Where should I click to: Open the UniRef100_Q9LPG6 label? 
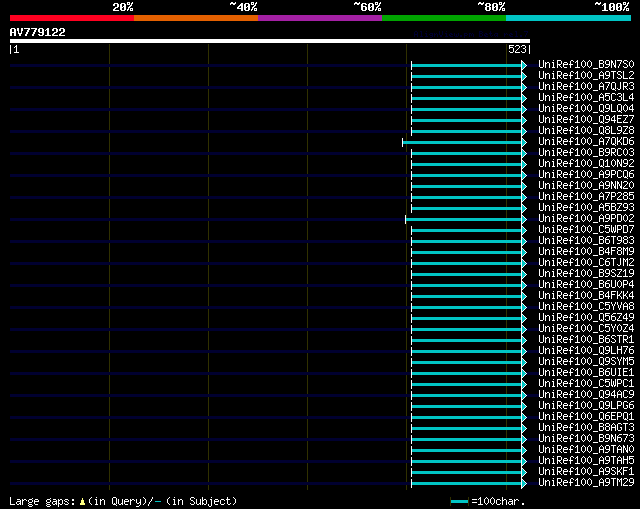586,406
